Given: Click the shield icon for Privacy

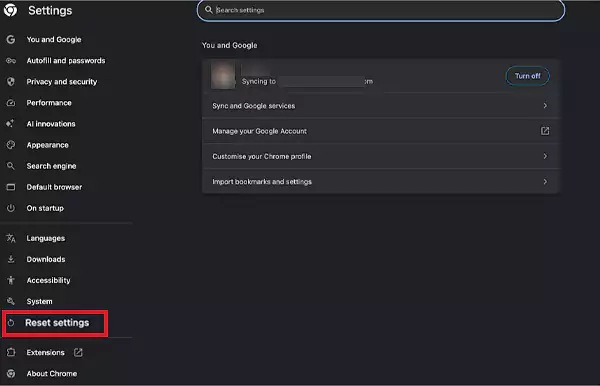Looking at the screenshot, I should tap(11, 81).
